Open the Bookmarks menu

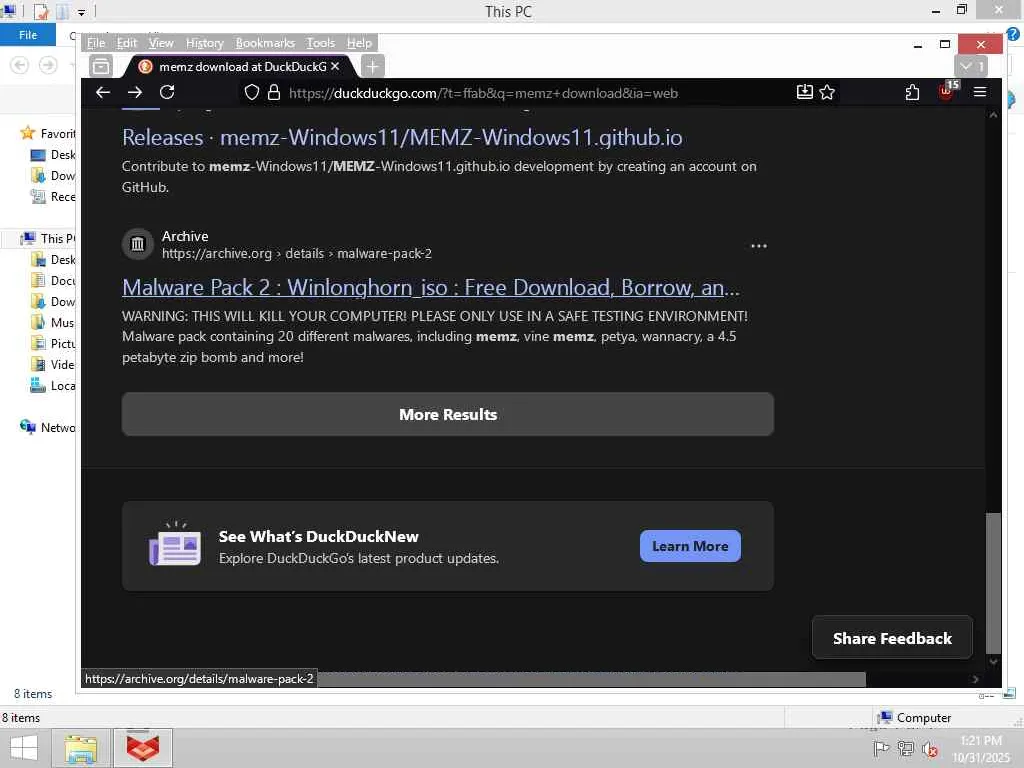click(x=265, y=43)
